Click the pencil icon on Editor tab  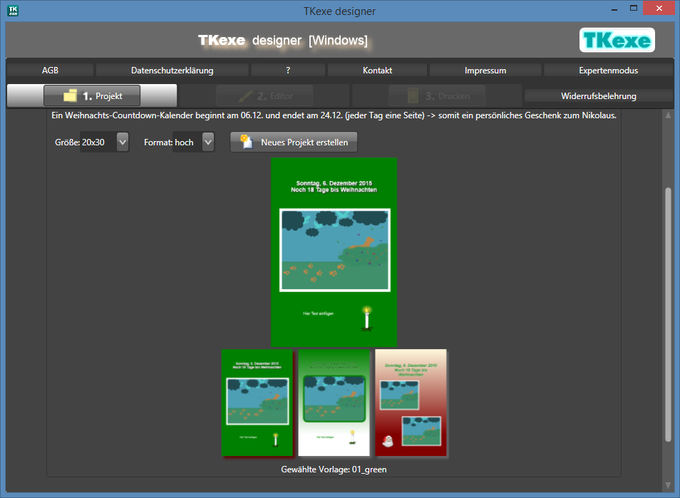pos(246,96)
